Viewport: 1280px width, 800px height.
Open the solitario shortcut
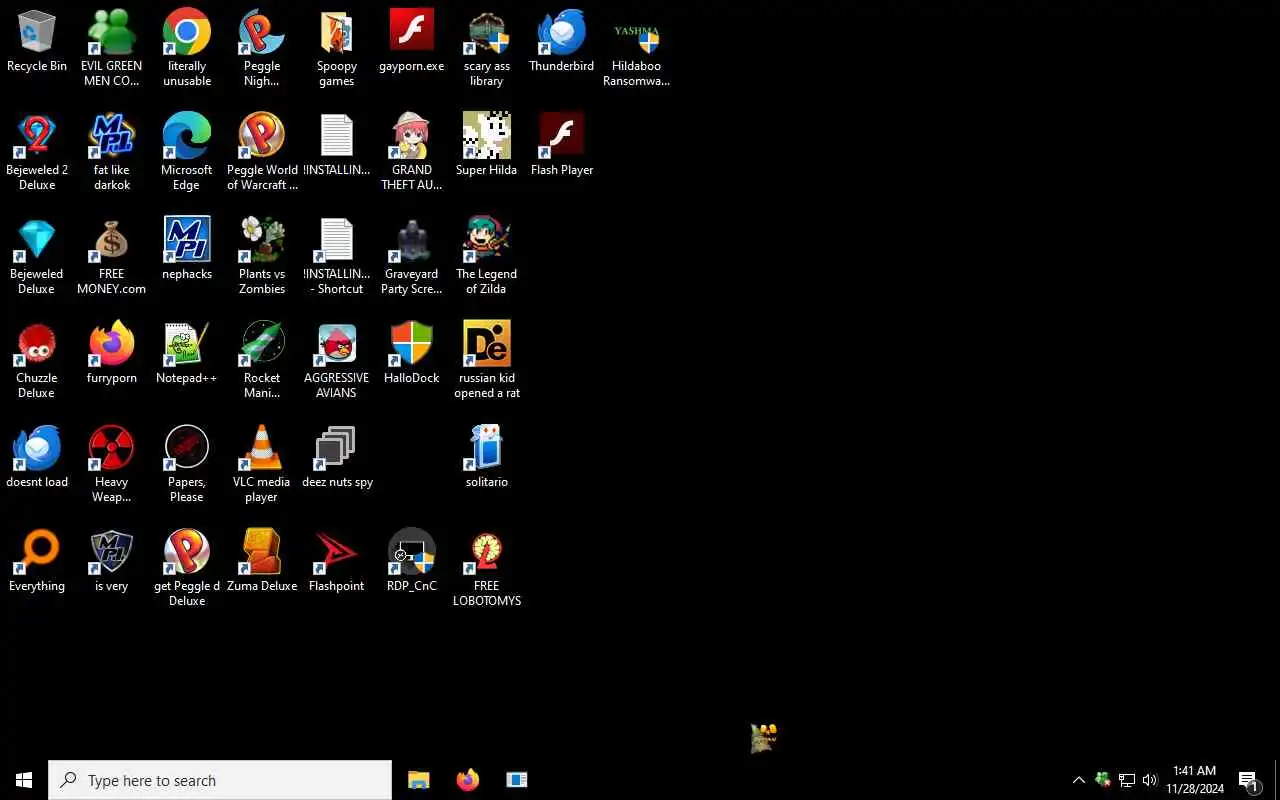pyautogui.click(x=487, y=458)
